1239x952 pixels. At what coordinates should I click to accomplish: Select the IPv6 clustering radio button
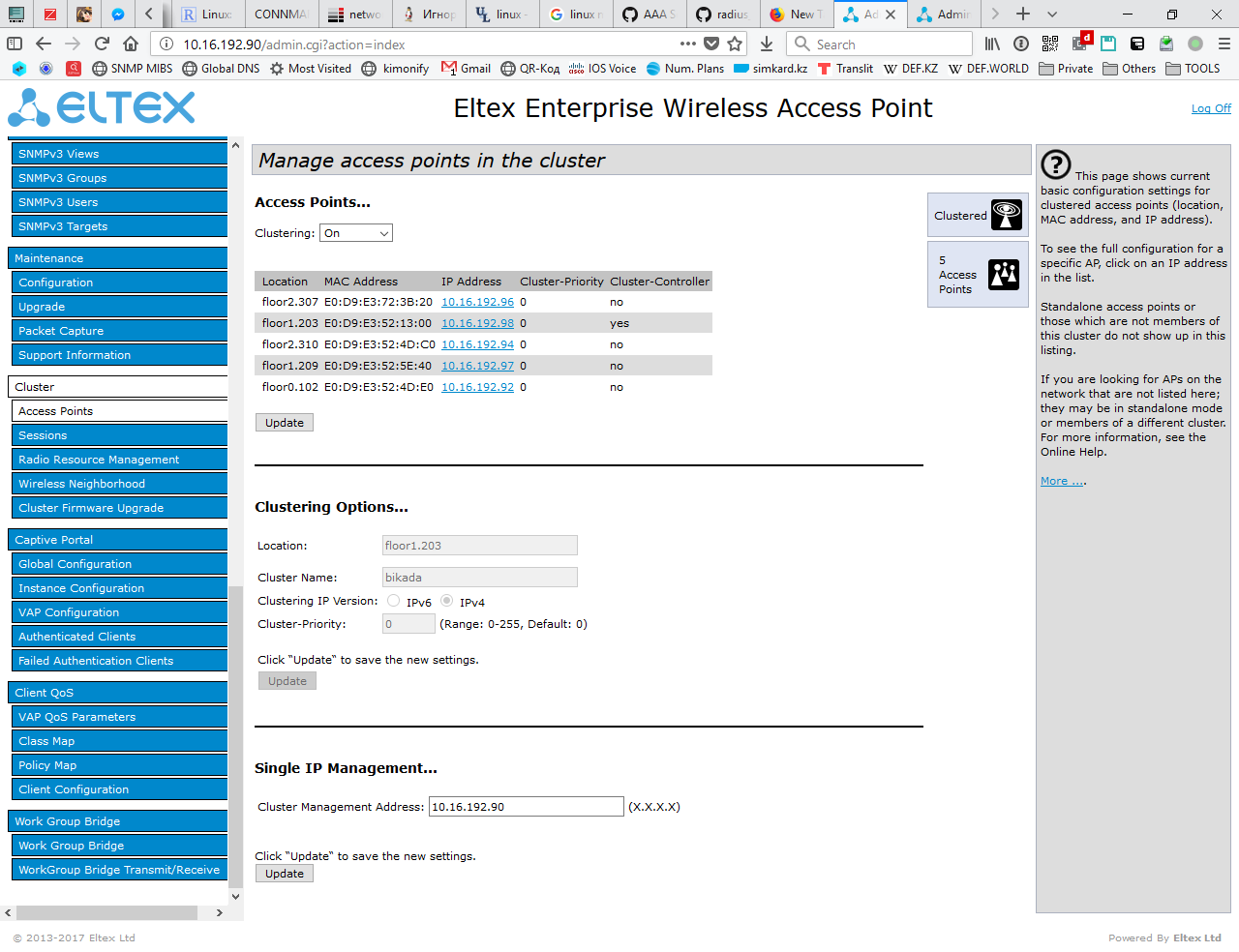tap(393, 601)
